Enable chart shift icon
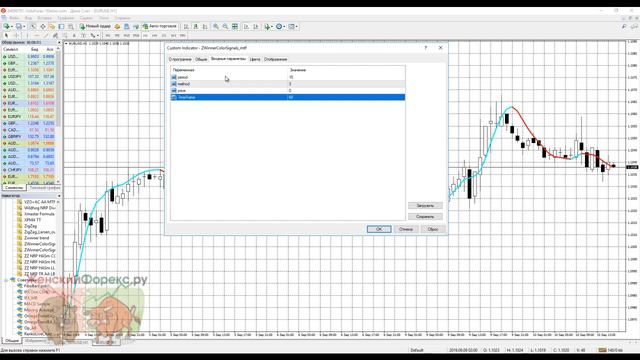 pos(256,26)
